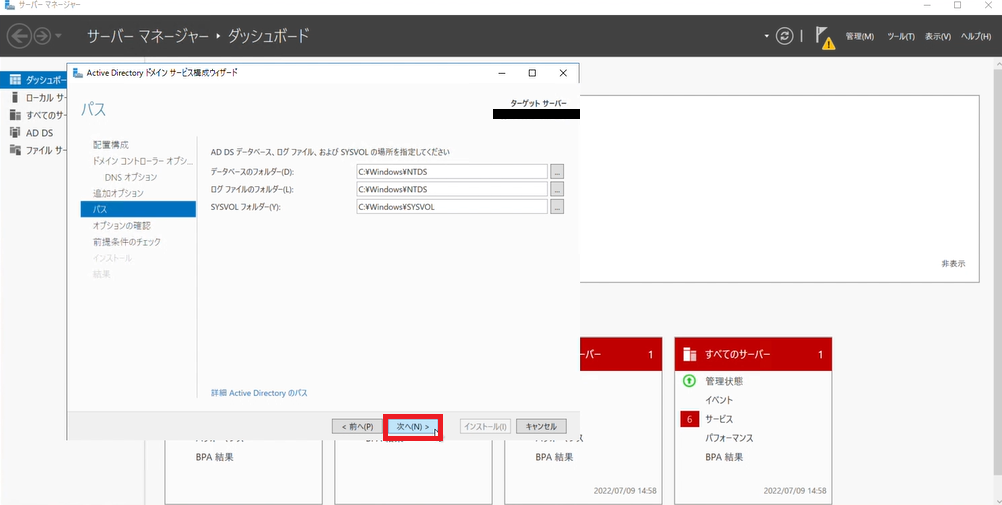1002x505 pixels.
Task: Open the ツール(T) menu
Action: [900, 36]
